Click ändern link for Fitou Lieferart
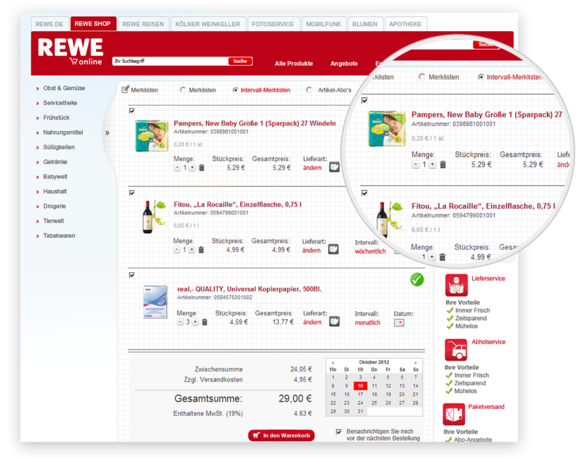577x458 pixels. click(311, 250)
